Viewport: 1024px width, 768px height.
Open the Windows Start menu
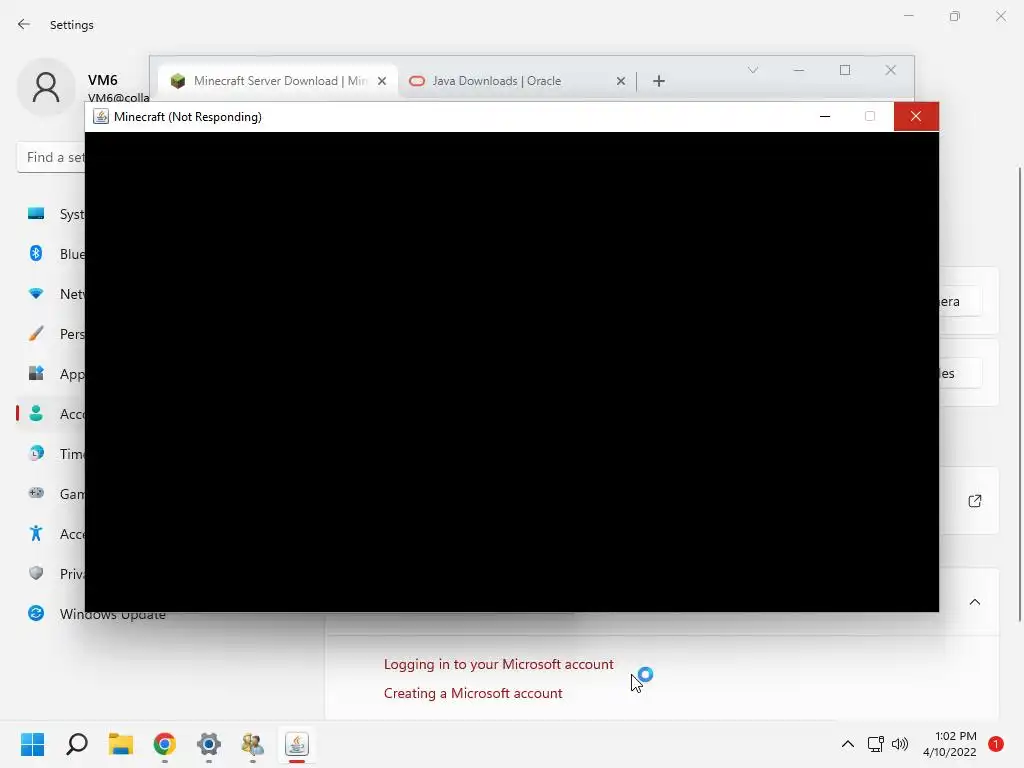click(32, 744)
